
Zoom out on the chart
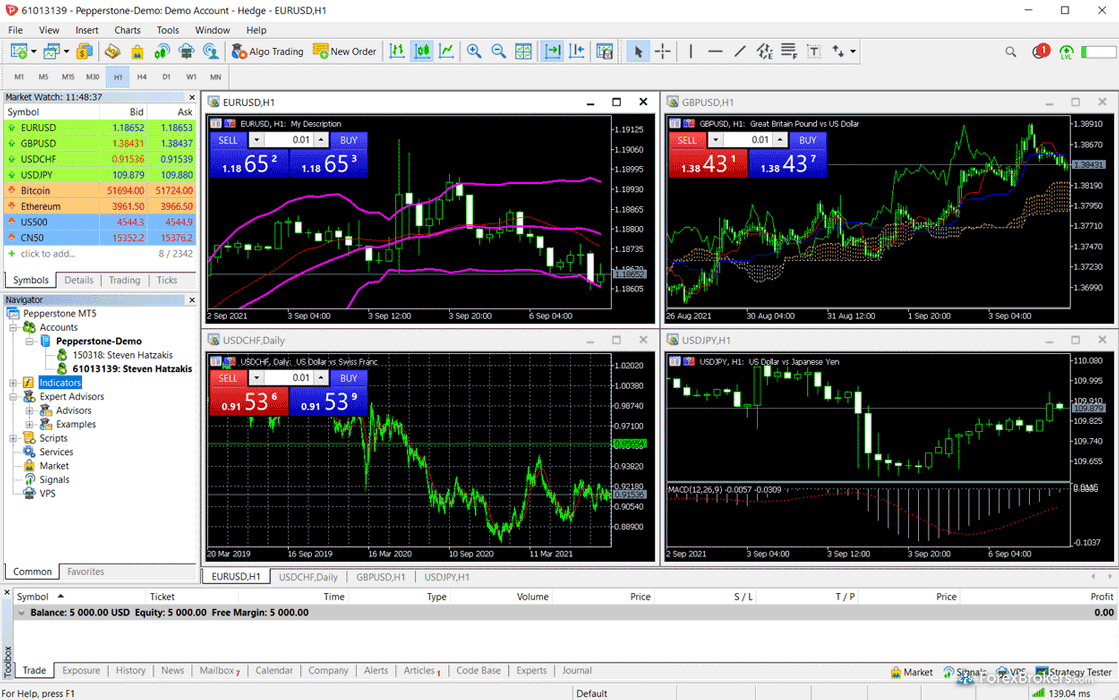(498, 51)
